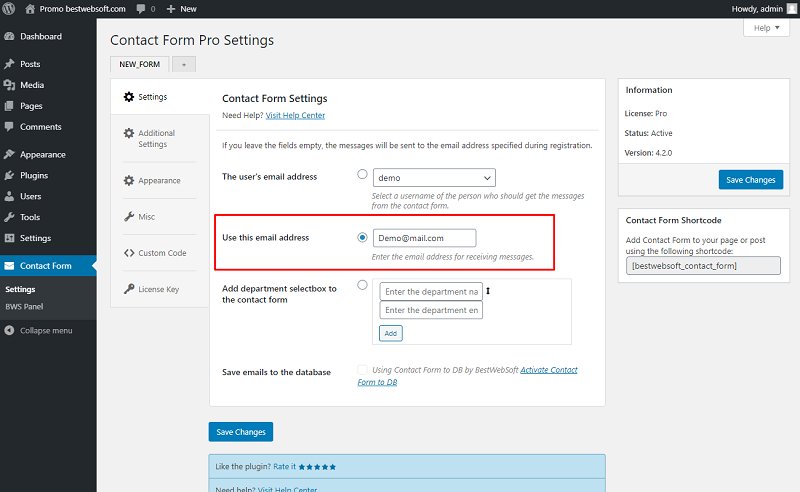
Task: Click the Posts pin icon
Action: pyautogui.click(x=9, y=64)
